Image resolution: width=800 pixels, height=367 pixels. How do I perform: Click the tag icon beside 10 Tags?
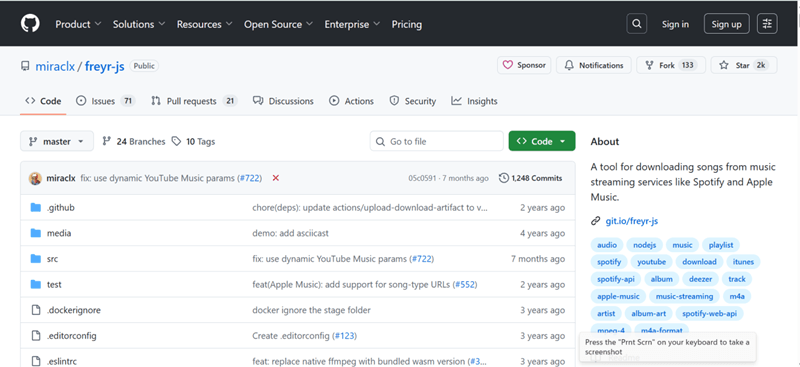pos(177,141)
